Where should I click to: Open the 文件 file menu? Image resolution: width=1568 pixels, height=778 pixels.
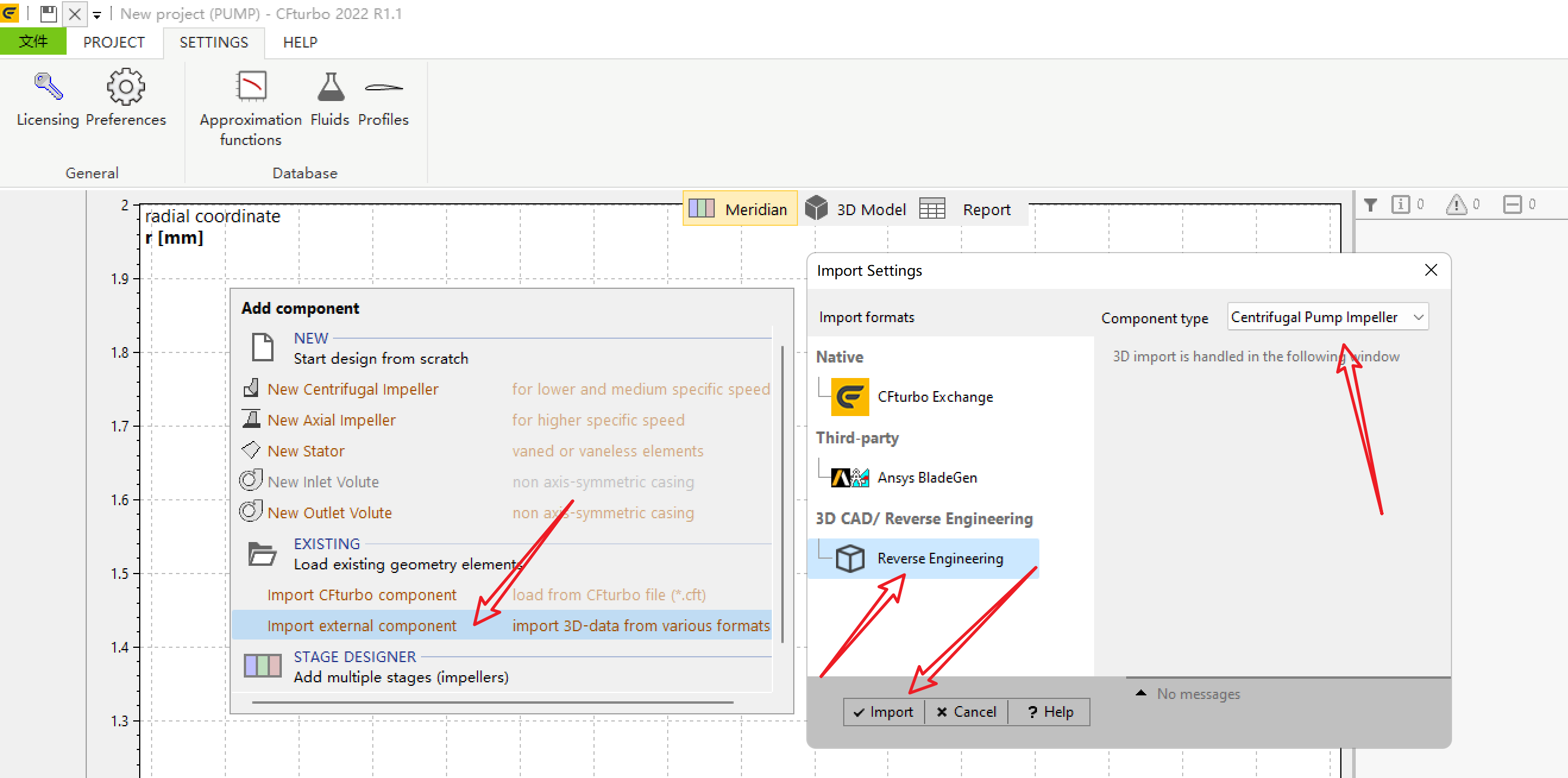(x=33, y=42)
